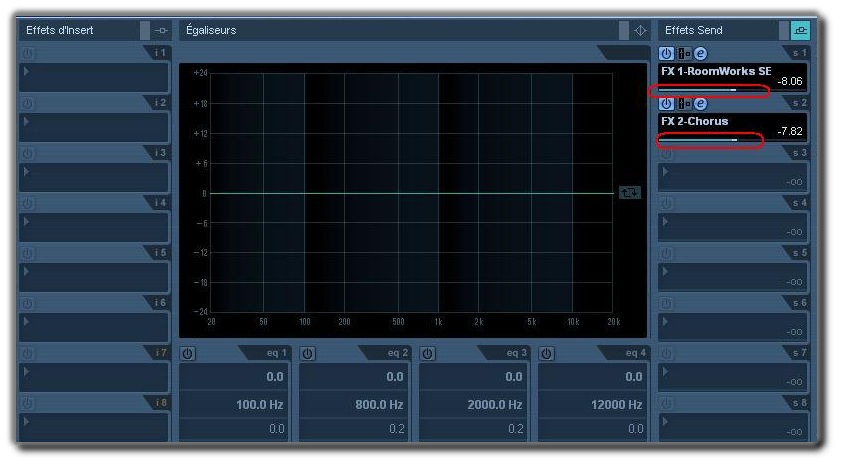
Task: Toggle pre-fader on send s 1
Action: pos(684,53)
